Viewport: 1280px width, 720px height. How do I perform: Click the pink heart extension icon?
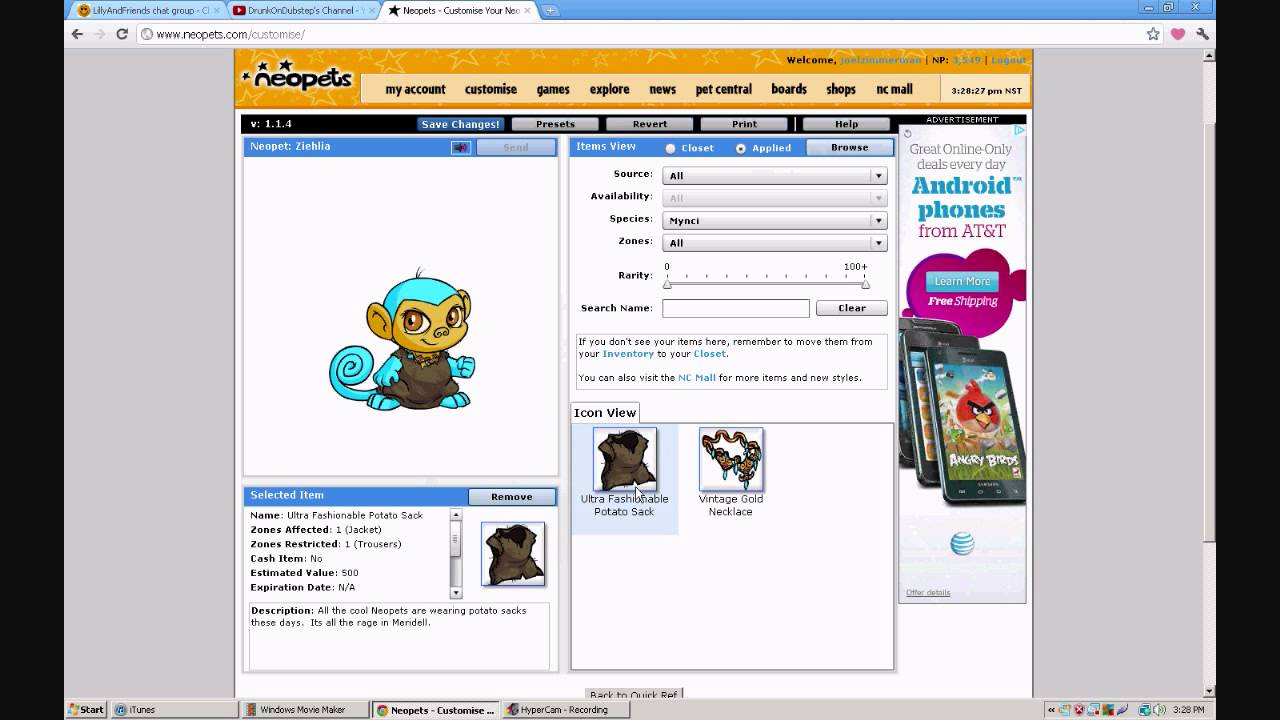(1178, 34)
